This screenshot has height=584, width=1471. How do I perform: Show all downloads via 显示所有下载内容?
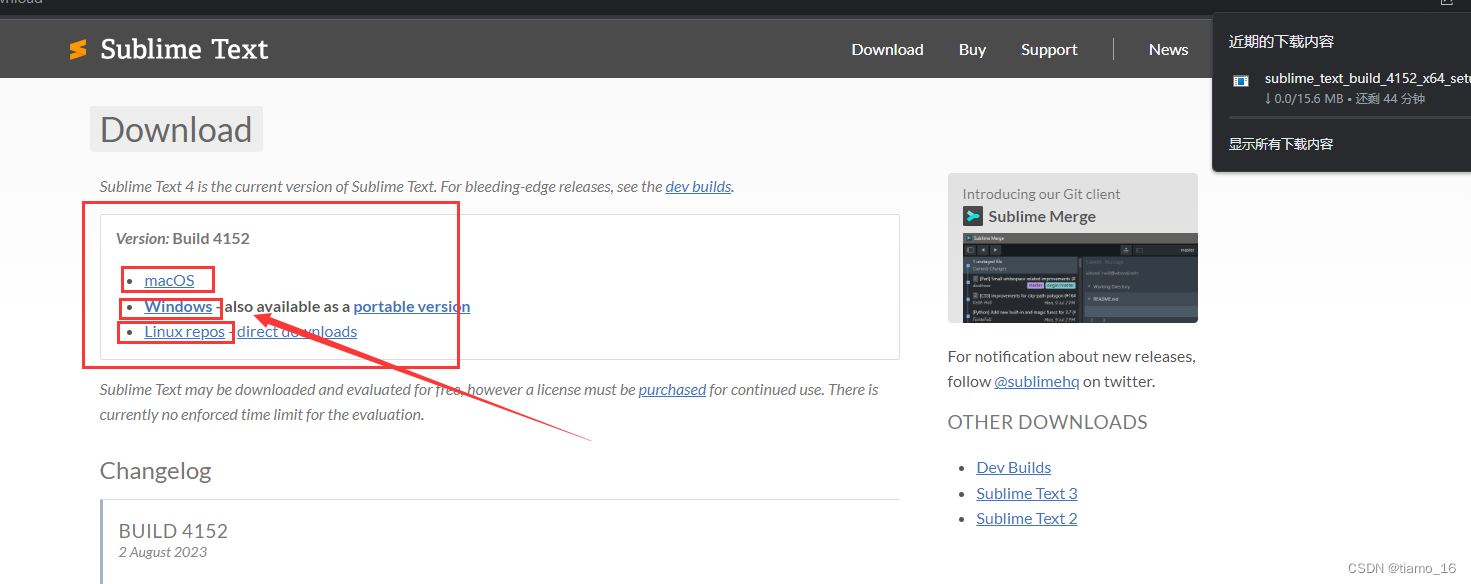click(x=1281, y=144)
